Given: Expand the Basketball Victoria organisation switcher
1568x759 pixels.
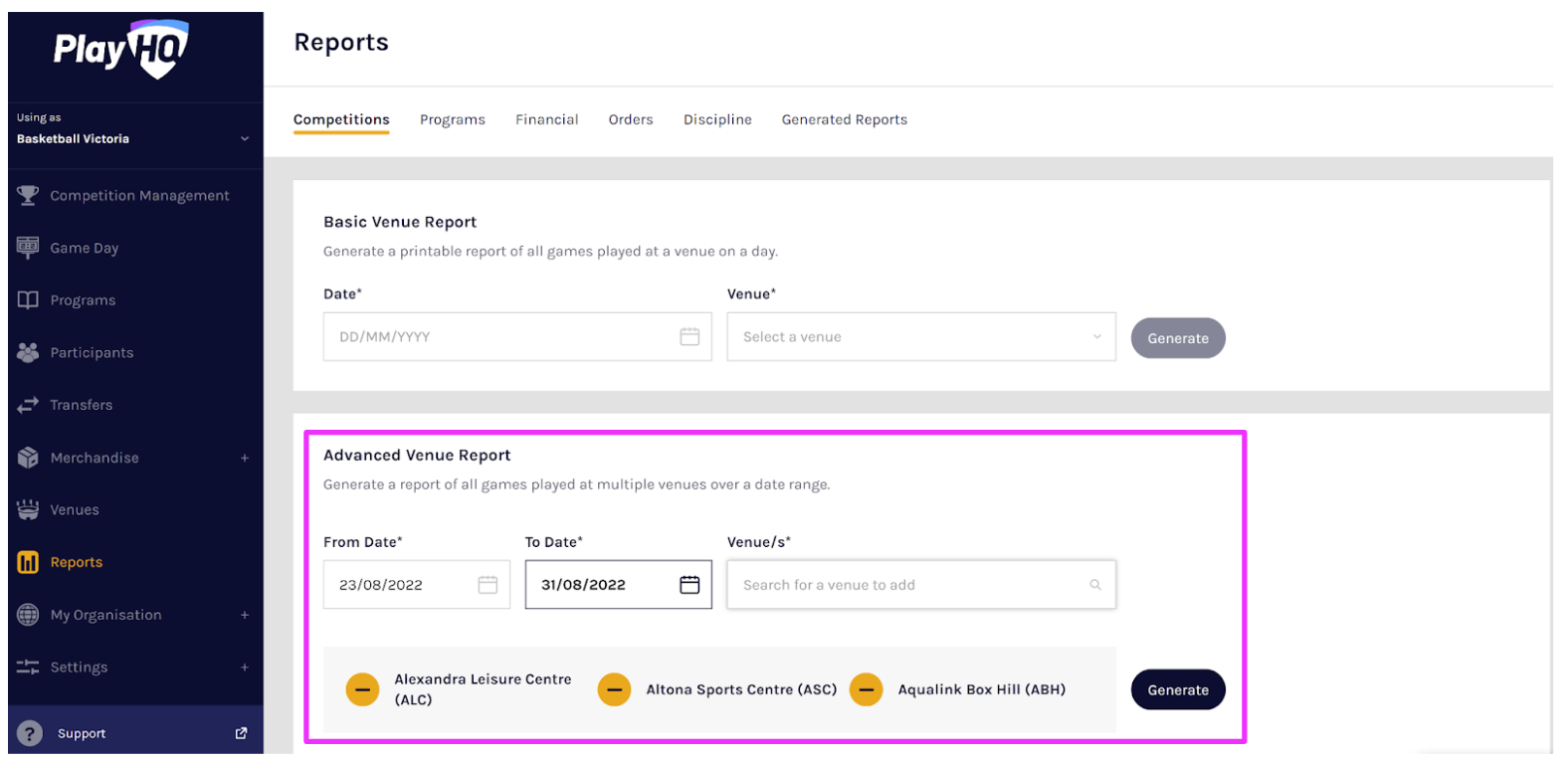Looking at the screenshot, I should 244,138.
